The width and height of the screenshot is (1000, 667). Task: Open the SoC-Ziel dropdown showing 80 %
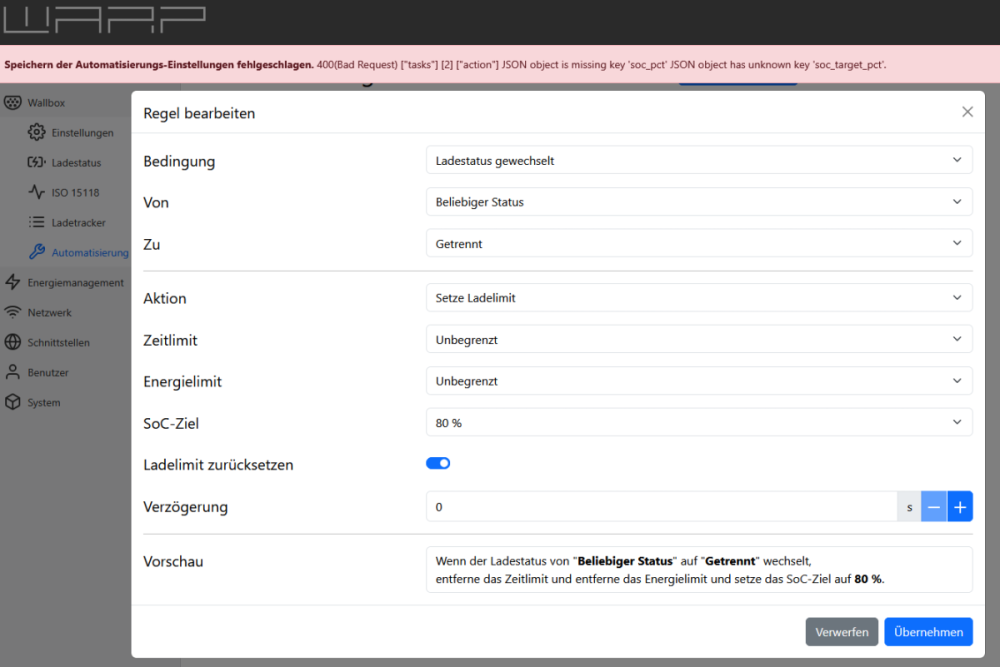[x=699, y=422]
